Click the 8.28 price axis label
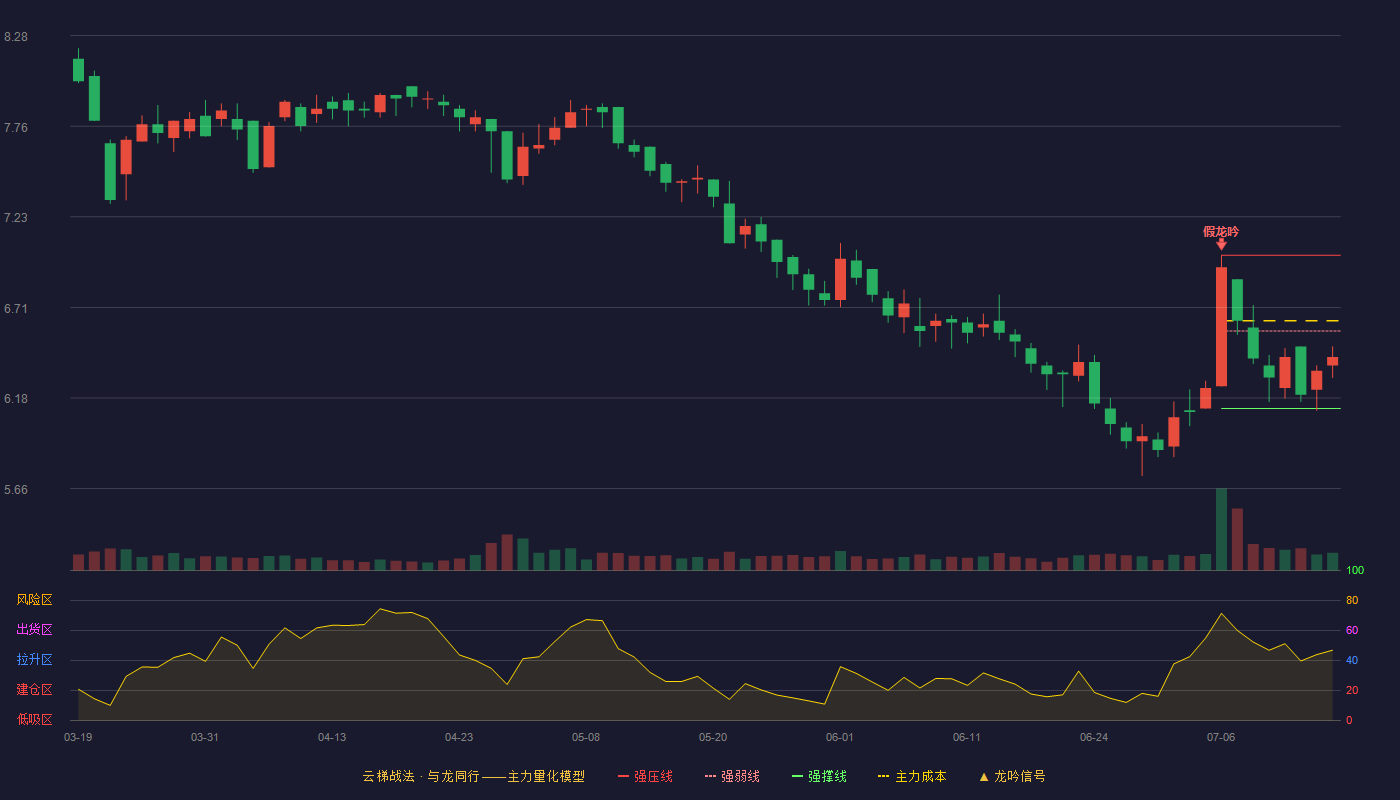 pyautogui.click(x=16, y=37)
